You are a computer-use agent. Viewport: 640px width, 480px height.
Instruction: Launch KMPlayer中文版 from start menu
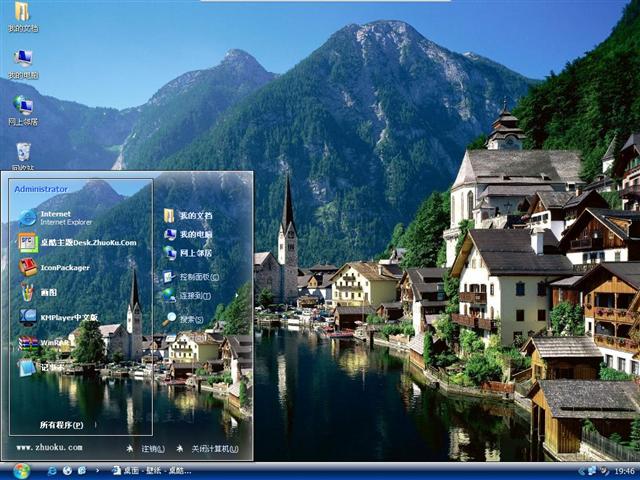click(x=58, y=317)
